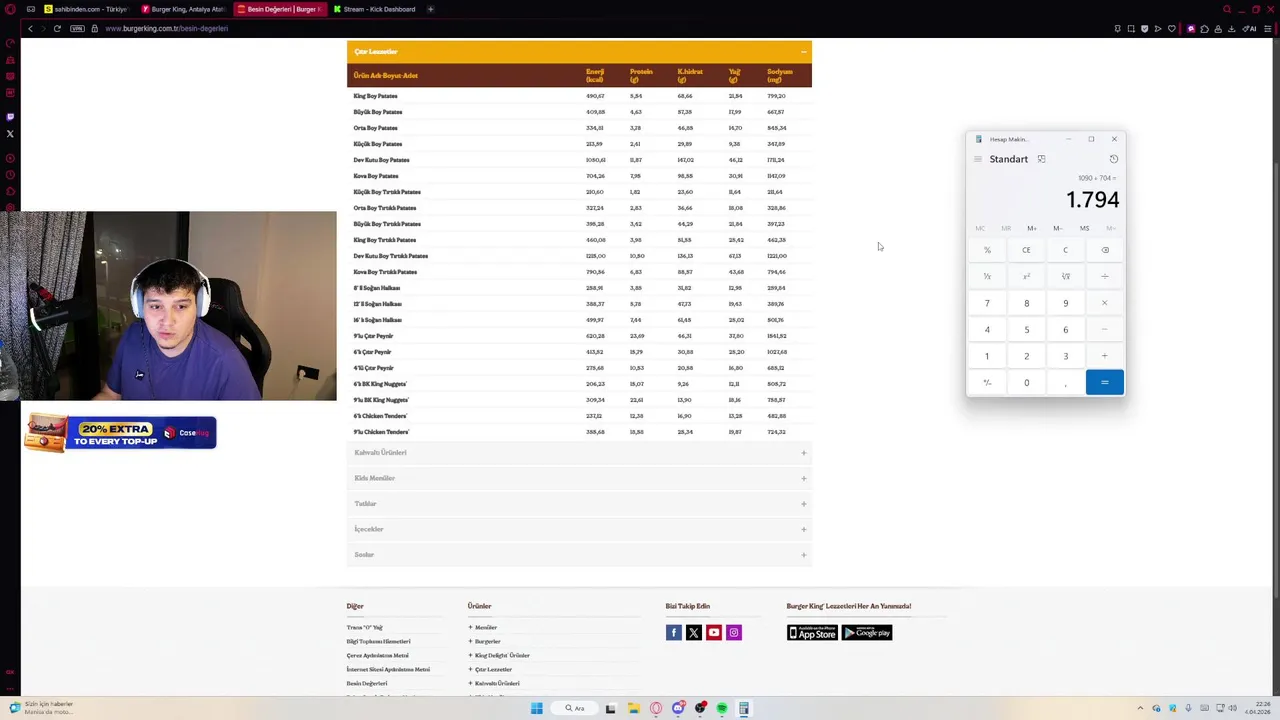The image size is (1280, 720).
Task: Click the 9'lu Chicken Tenders row
Action: (x=579, y=432)
